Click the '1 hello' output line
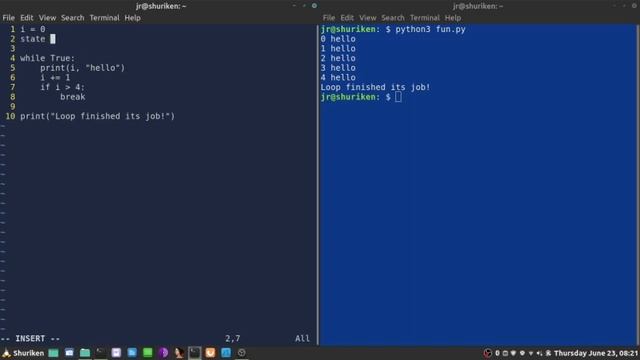 point(338,49)
